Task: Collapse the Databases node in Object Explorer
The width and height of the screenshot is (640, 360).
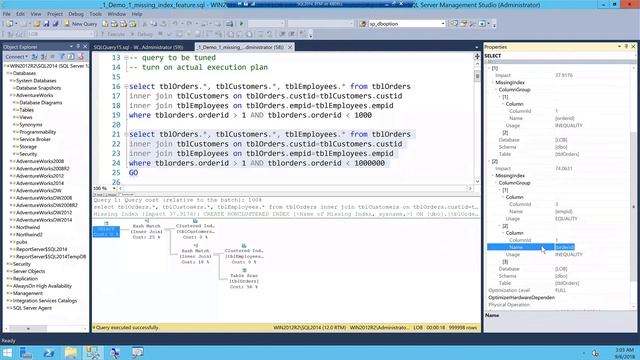Action: (8, 73)
